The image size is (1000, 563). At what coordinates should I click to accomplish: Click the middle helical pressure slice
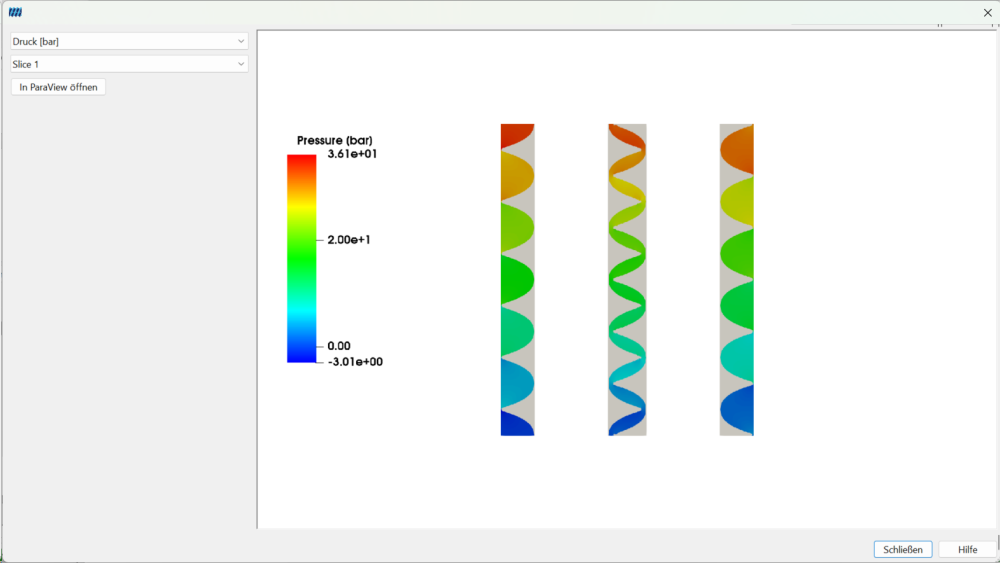point(628,280)
